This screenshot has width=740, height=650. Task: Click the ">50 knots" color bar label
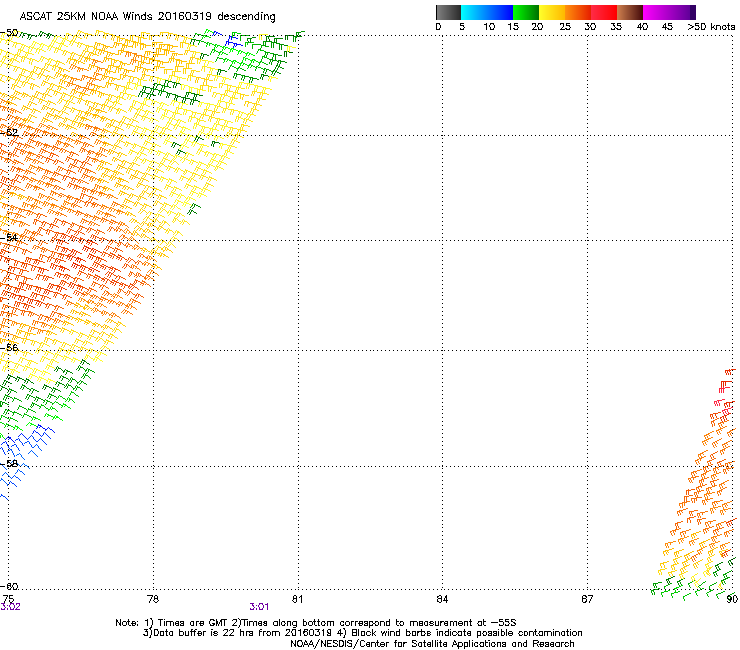tap(711, 27)
